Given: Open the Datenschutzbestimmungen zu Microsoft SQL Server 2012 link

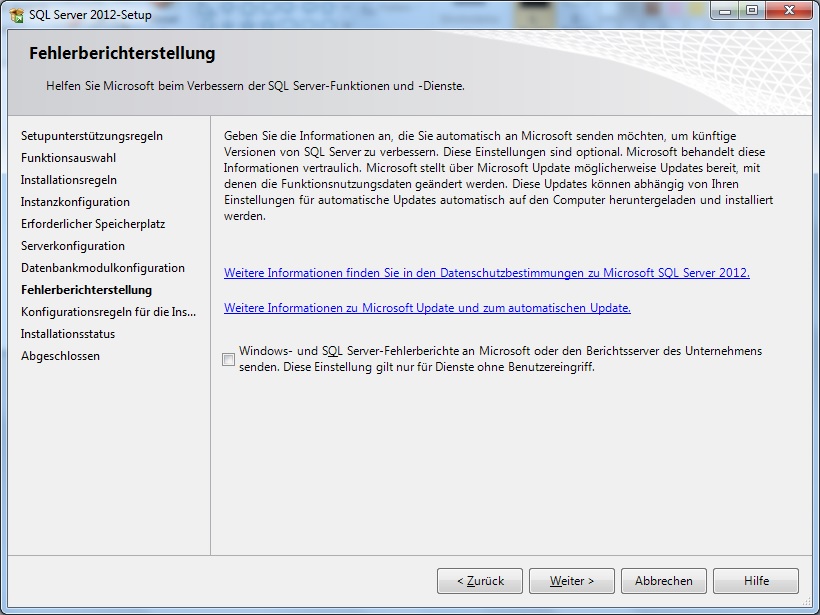Looking at the screenshot, I should (x=486, y=272).
